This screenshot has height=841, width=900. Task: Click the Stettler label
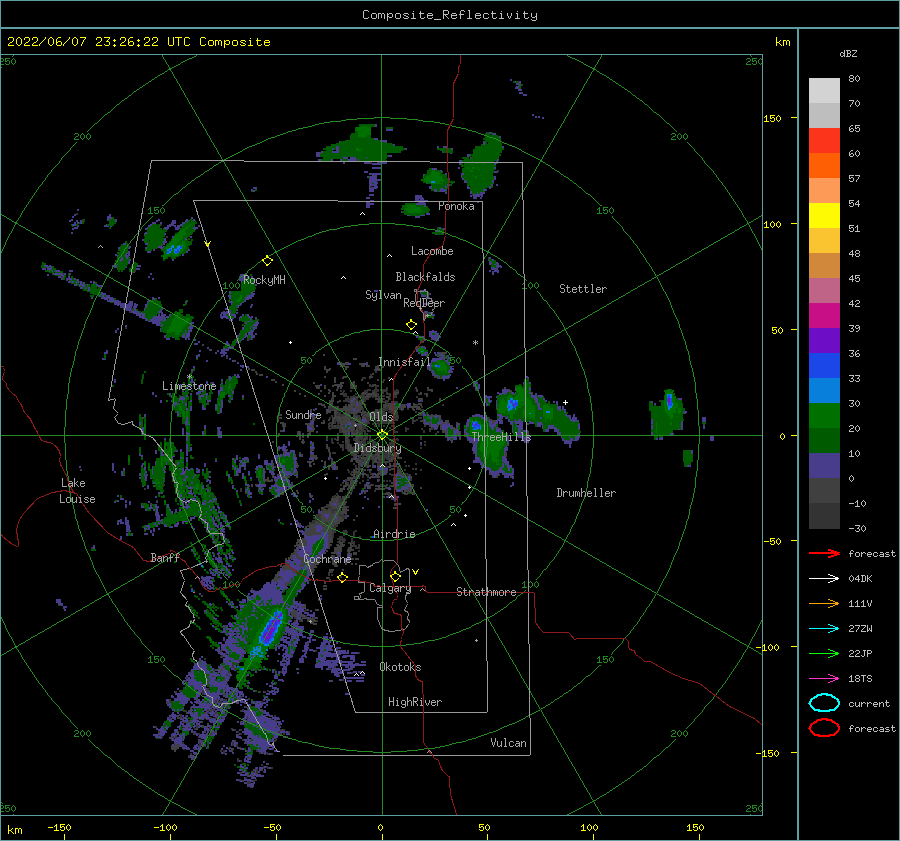click(x=583, y=289)
